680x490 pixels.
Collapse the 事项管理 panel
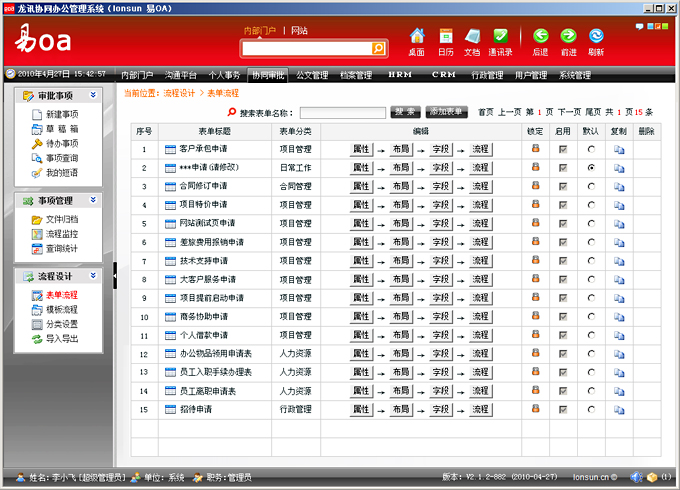(93, 200)
